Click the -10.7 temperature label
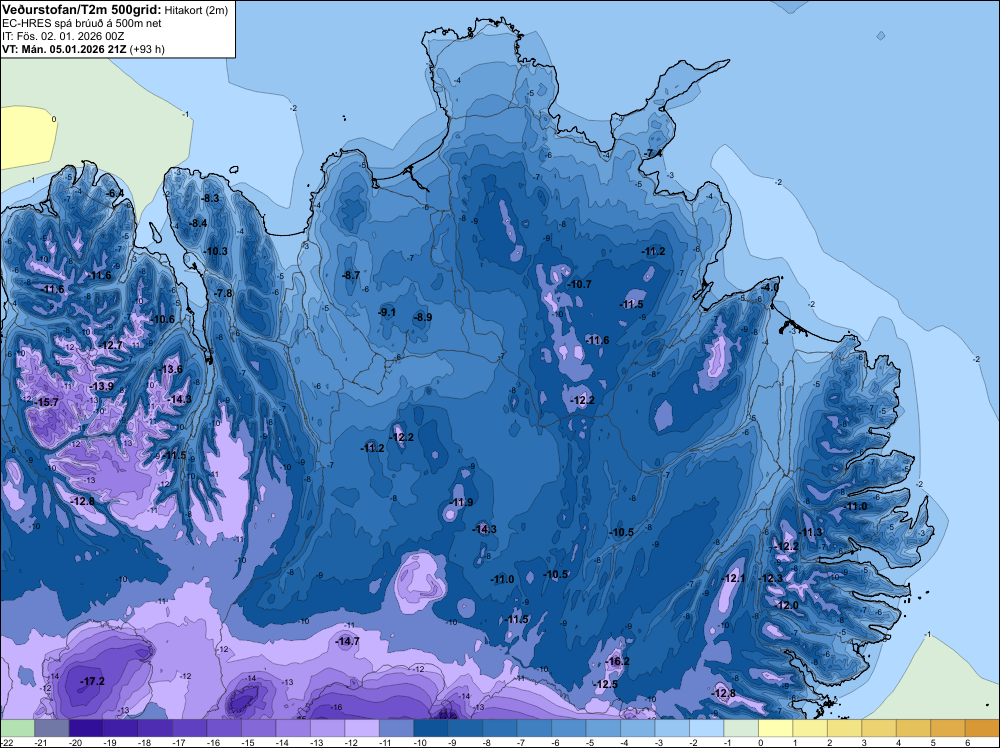This screenshot has width=1000, height=748. point(579,284)
